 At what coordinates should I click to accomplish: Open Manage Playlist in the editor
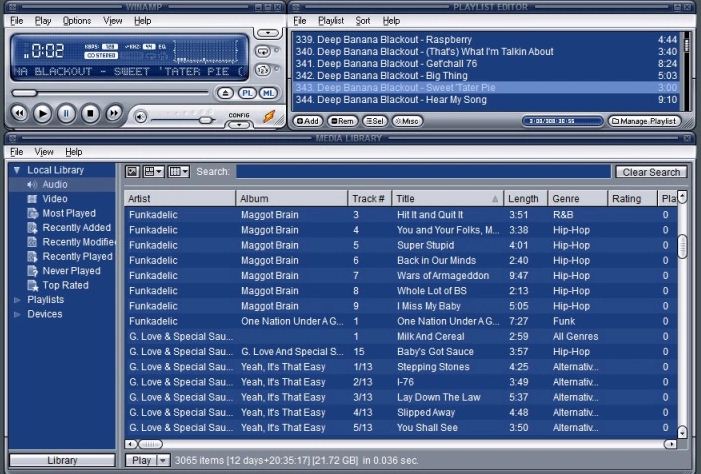click(644, 121)
